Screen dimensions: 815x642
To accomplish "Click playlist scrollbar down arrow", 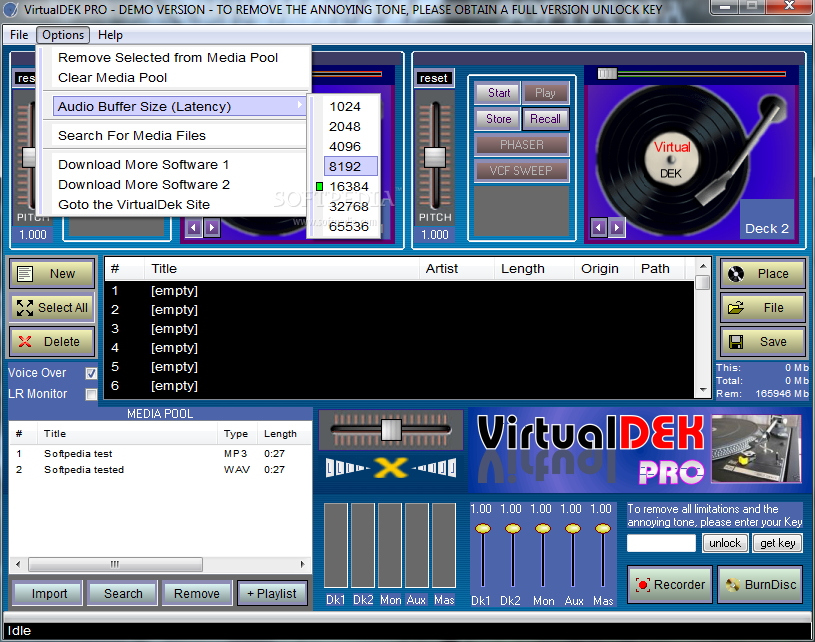I will pyautogui.click(x=703, y=390).
